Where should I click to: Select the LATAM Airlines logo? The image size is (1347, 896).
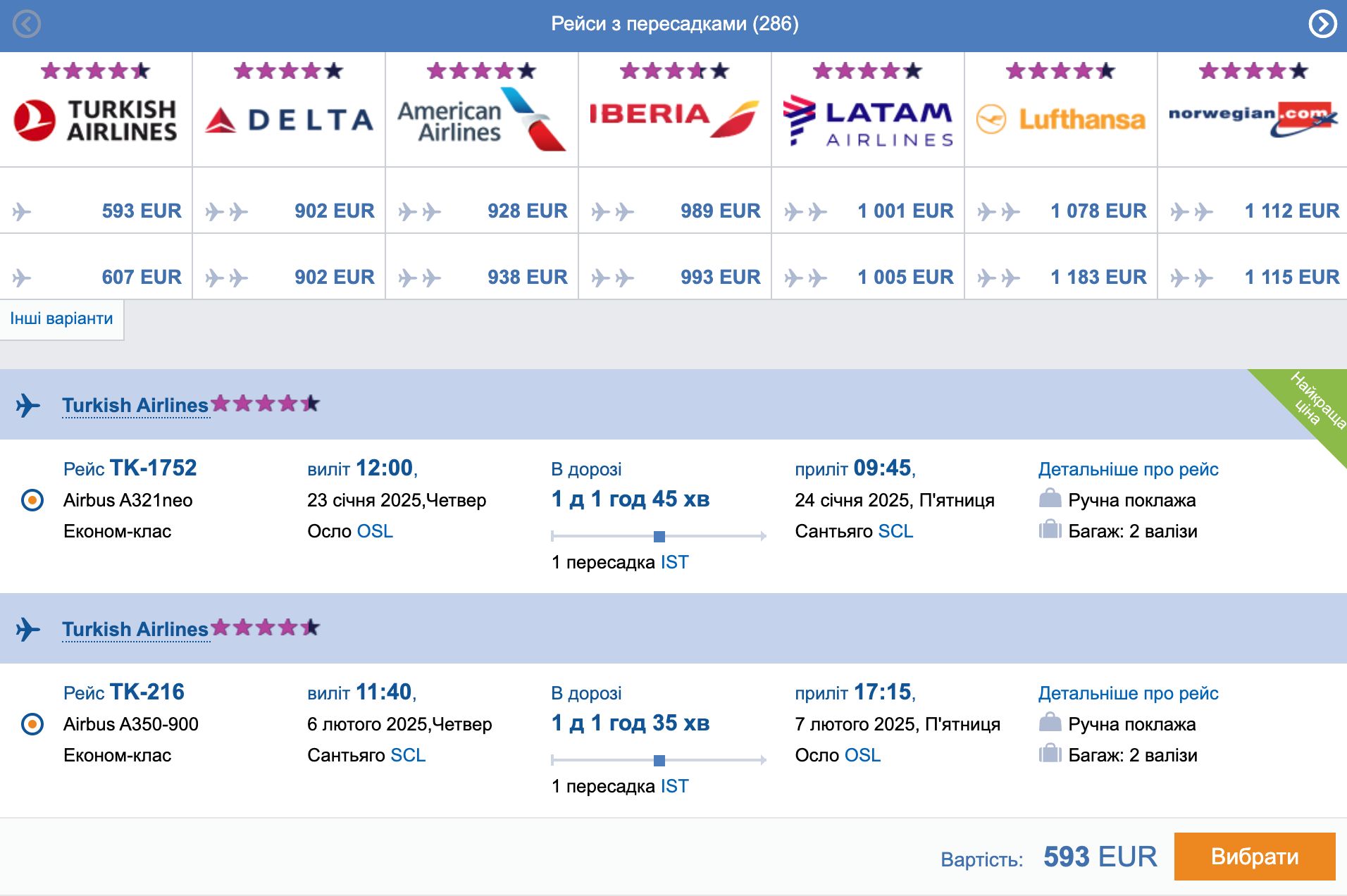868,120
